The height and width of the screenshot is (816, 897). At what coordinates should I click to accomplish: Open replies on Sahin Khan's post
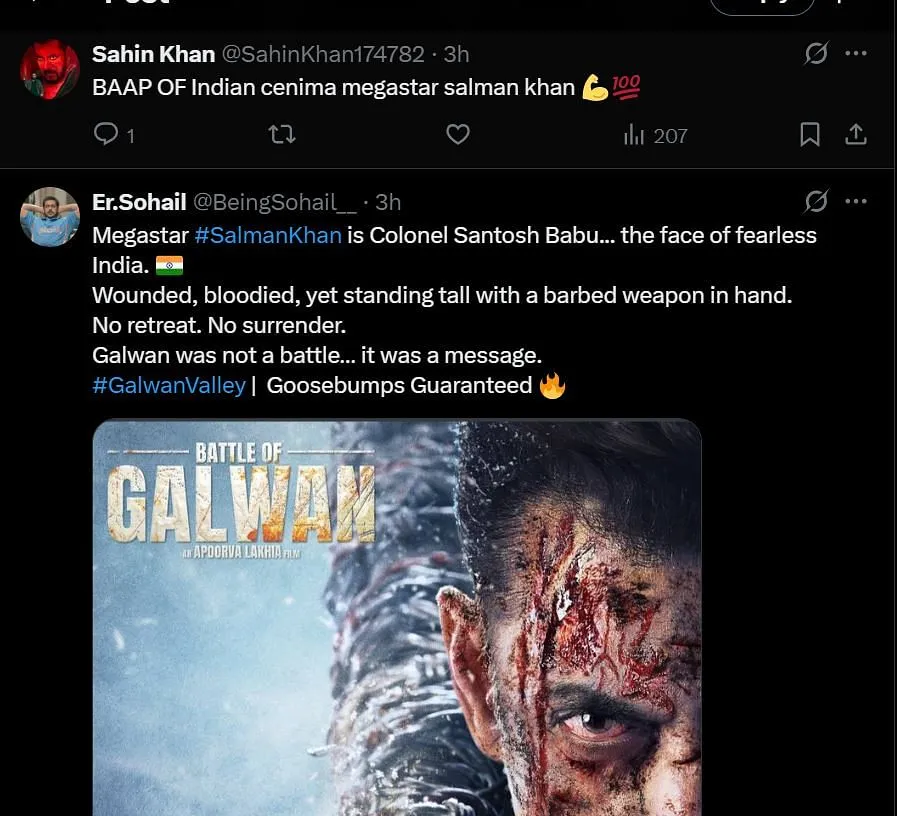point(114,135)
